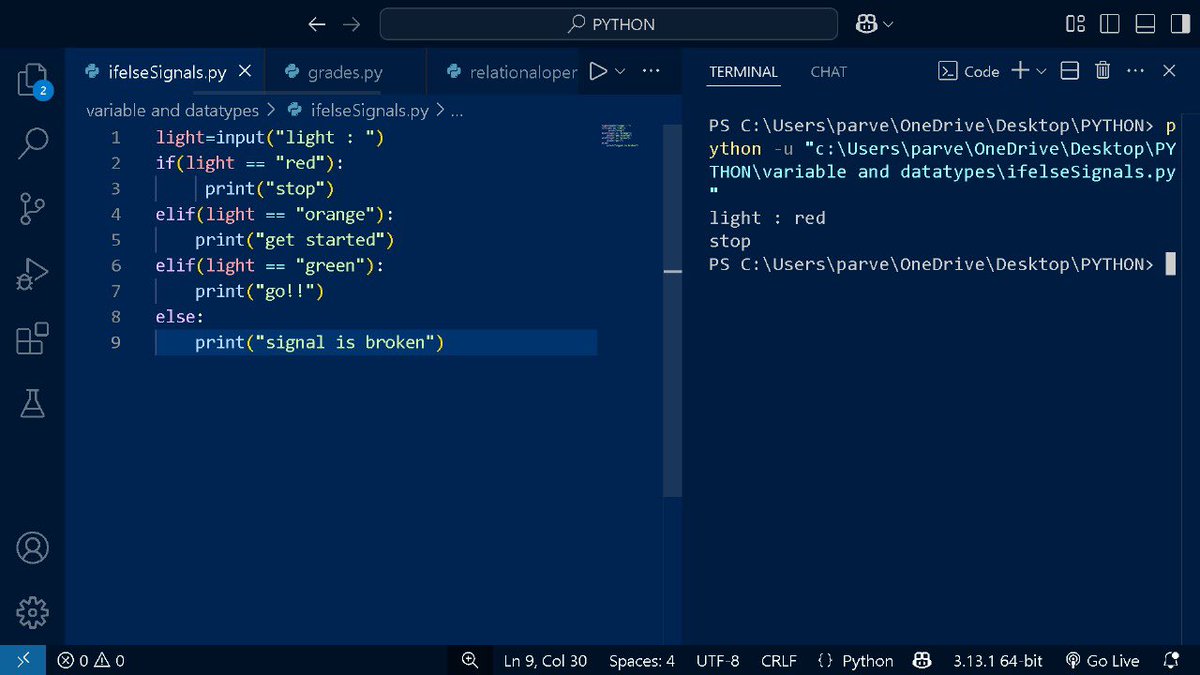Open the new terminal dropdown chevron
This screenshot has height=675, width=1200.
point(1041,71)
